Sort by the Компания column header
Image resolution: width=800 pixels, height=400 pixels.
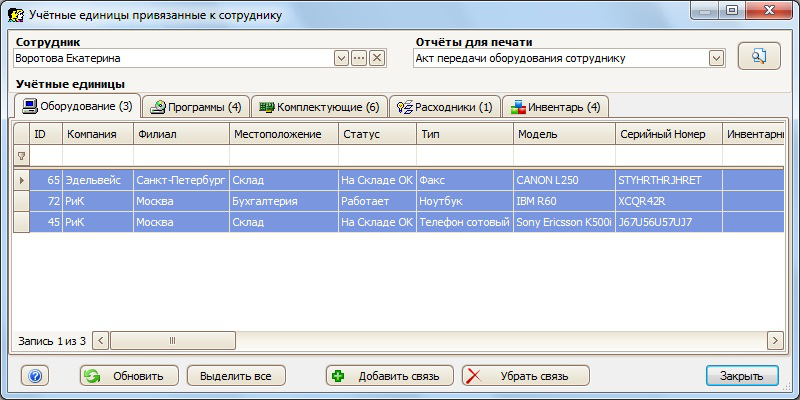coord(98,134)
